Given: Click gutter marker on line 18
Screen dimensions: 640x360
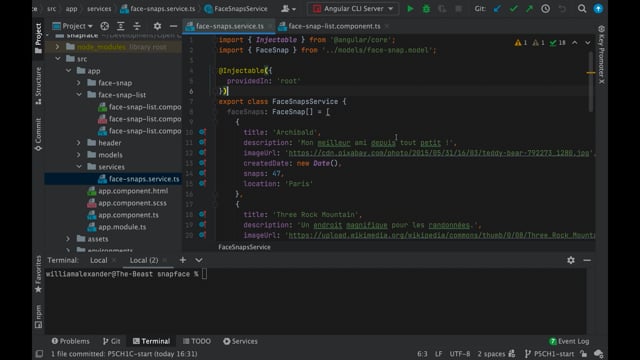Looking at the screenshot, I should coord(202,214).
